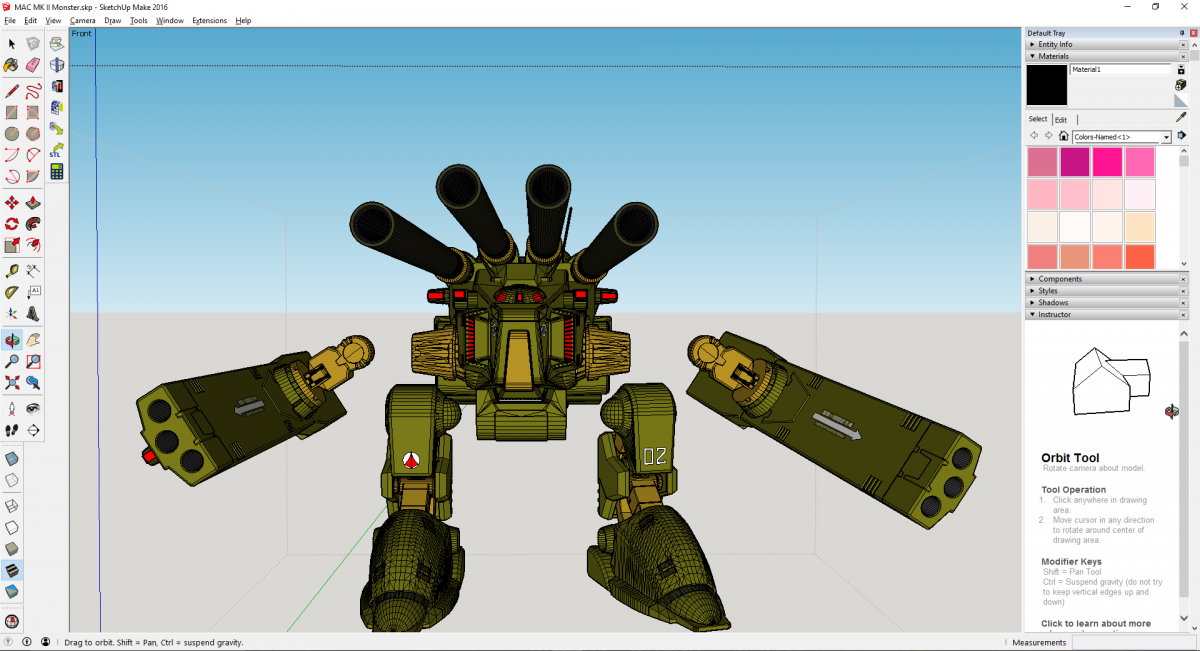
Task: Switch to Monochrome face style
Action: tap(12, 590)
